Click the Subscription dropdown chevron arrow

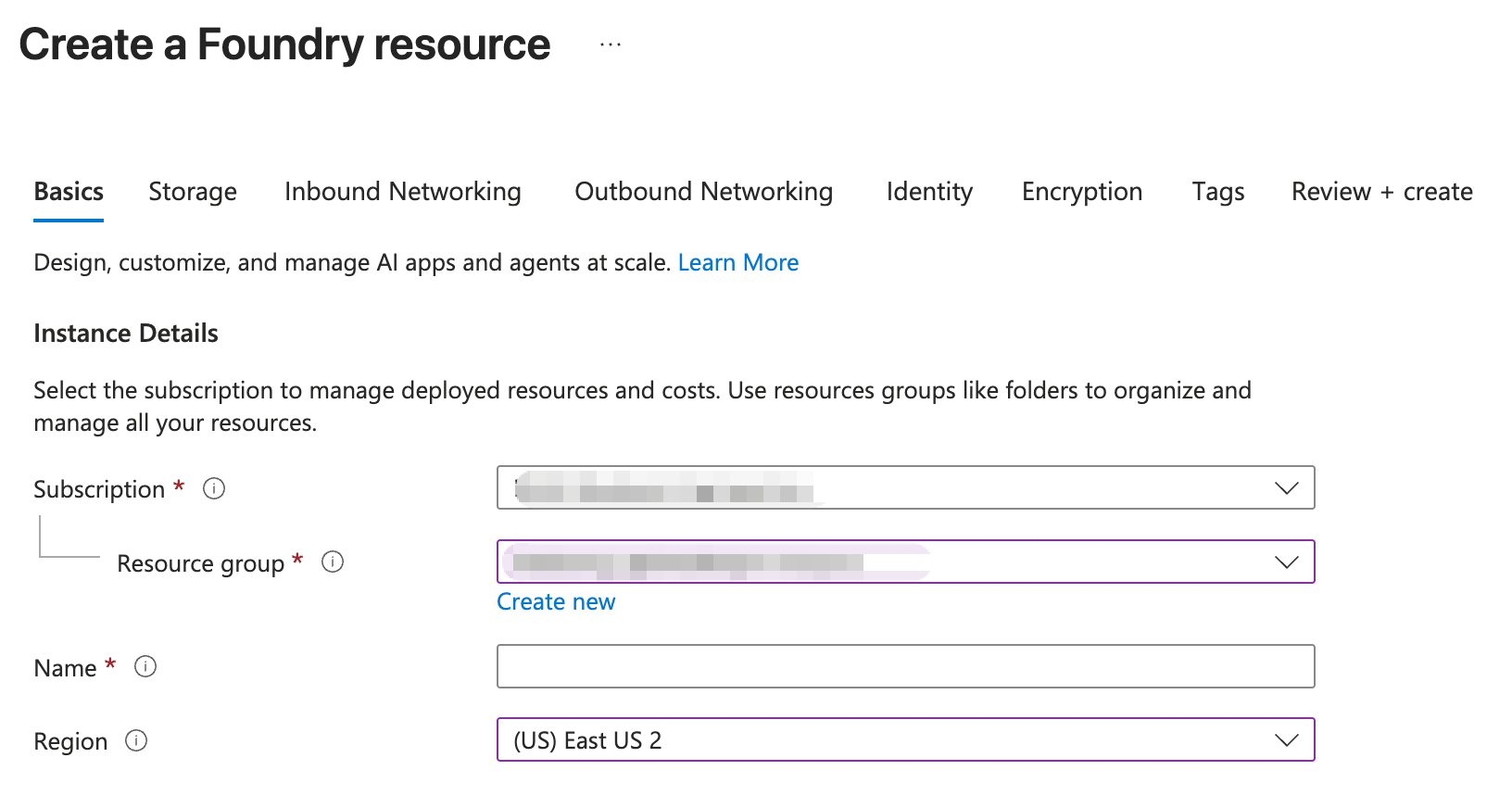[x=1287, y=487]
